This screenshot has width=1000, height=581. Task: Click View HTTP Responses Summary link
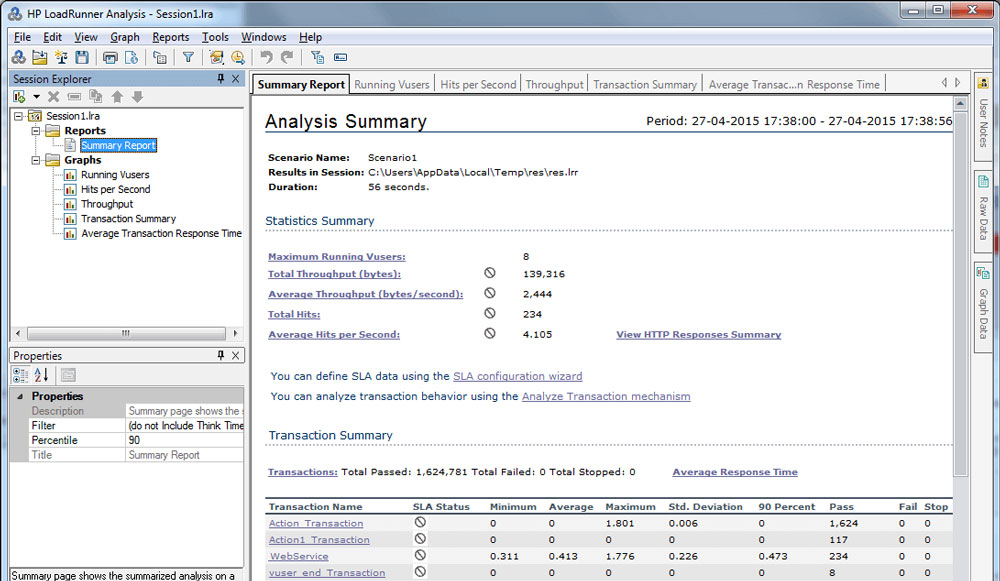(x=698, y=334)
